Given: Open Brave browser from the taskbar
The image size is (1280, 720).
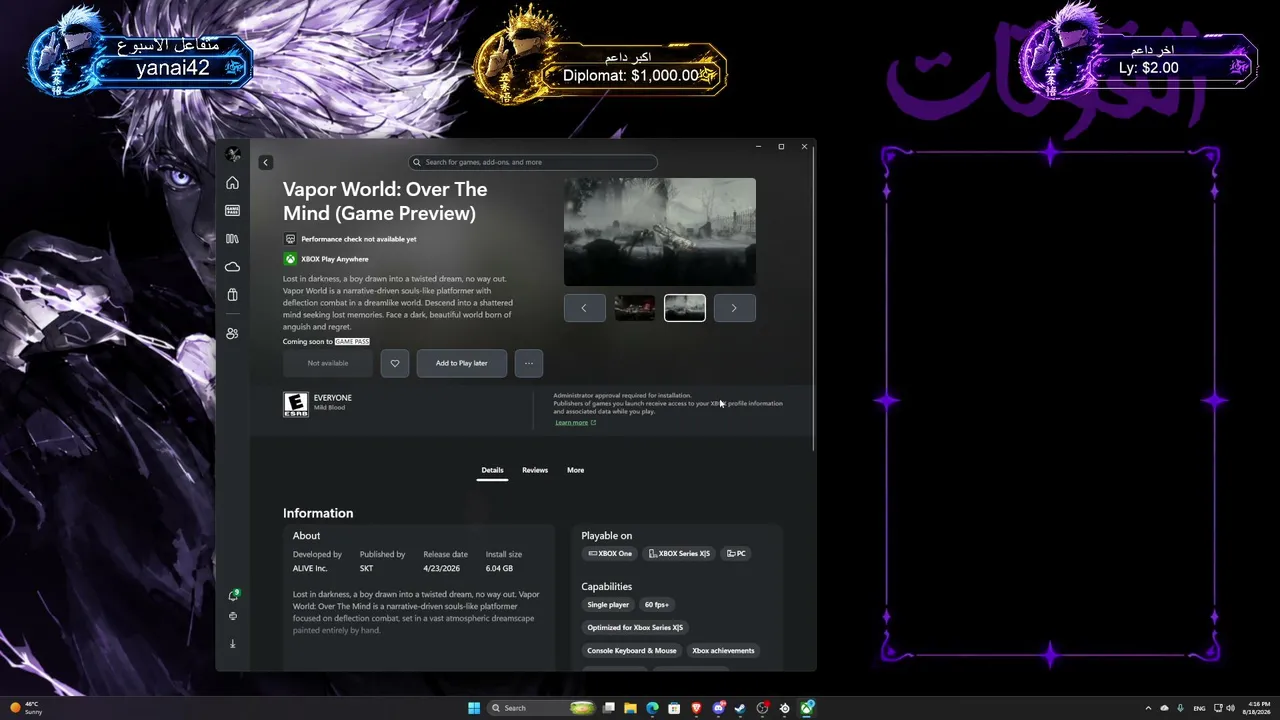Looking at the screenshot, I should pyautogui.click(x=696, y=708).
